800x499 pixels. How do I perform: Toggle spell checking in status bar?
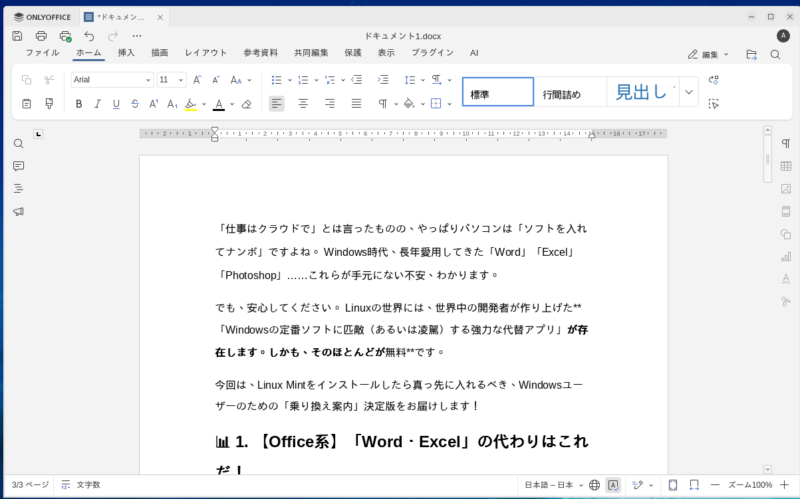tap(613, 485)
